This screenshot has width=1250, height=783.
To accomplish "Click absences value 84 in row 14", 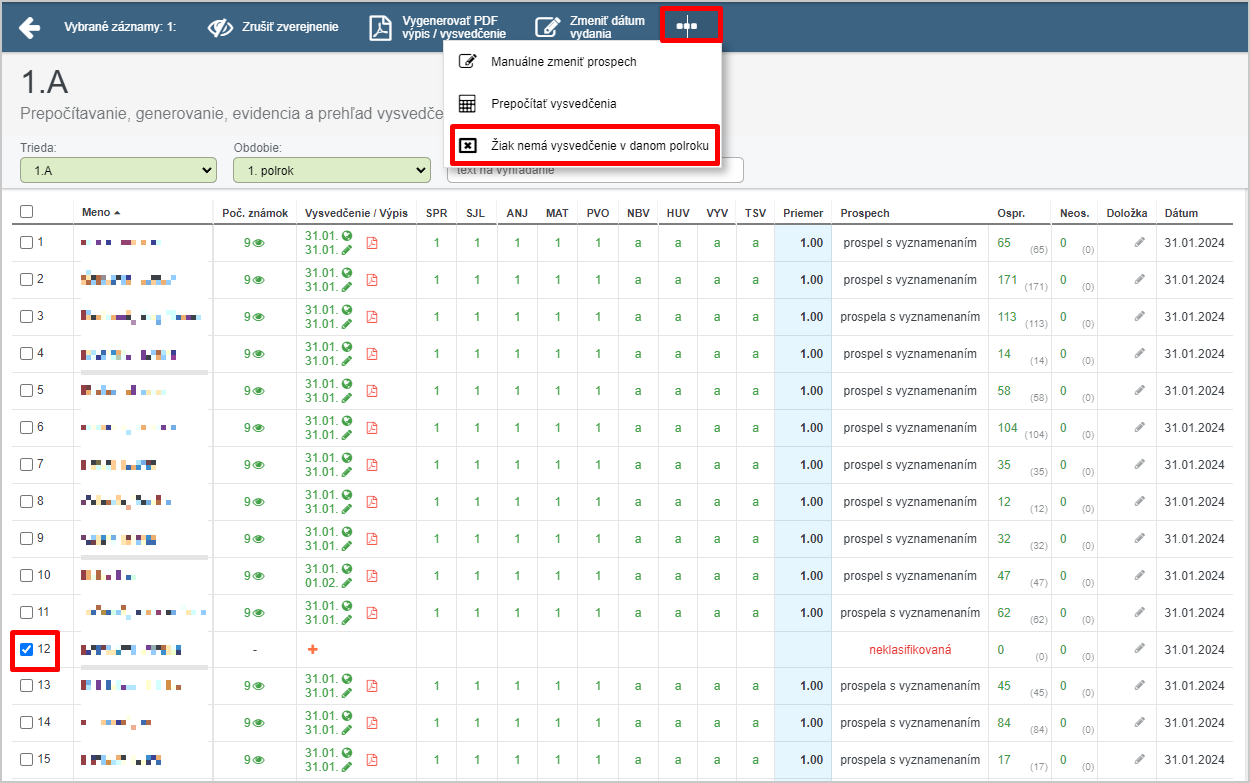I will pyautogui.click(x=1004, y=723).
